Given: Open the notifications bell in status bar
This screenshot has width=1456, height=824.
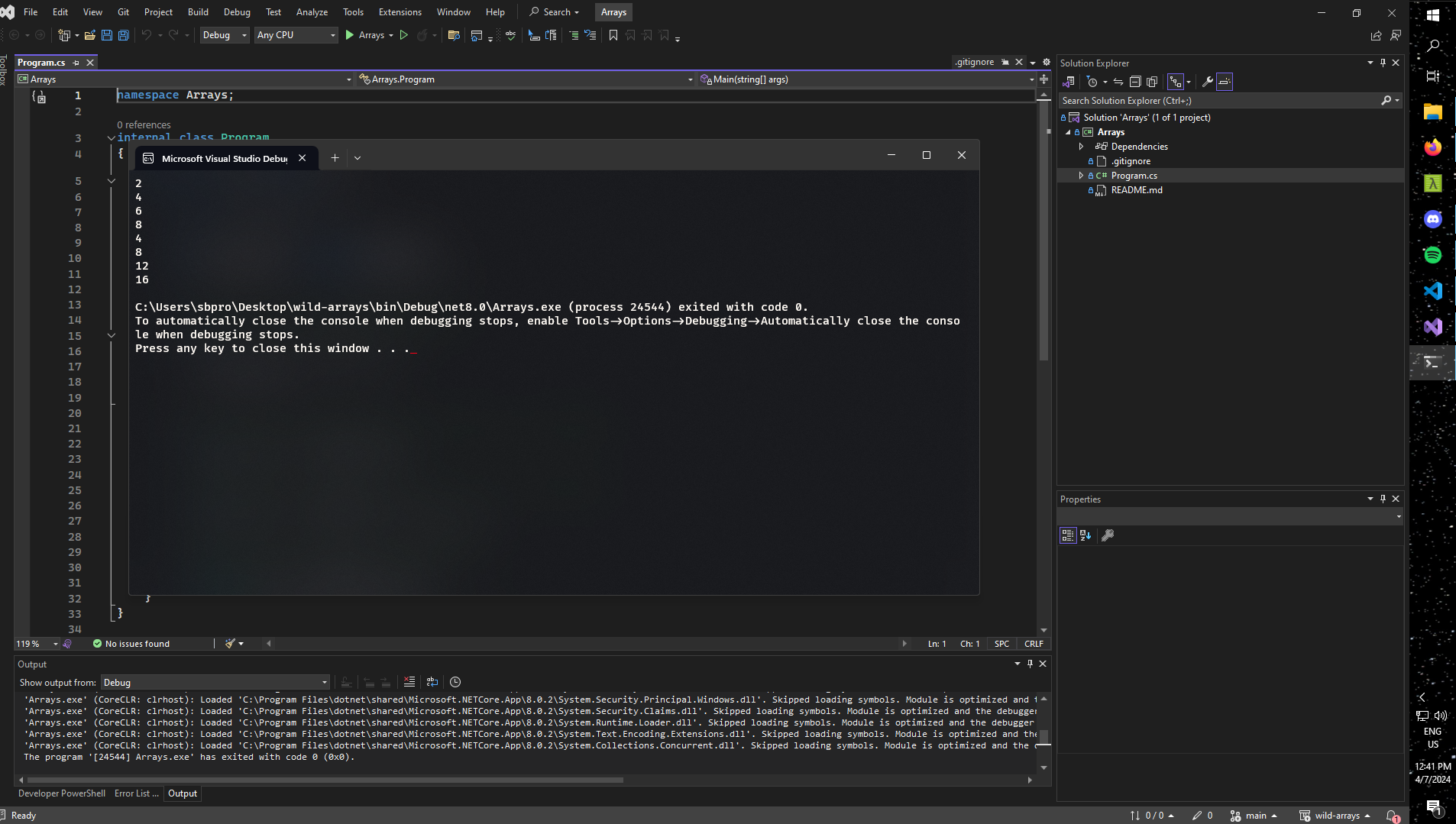Looking at the screenshot, I should [x=1392, y=816].
